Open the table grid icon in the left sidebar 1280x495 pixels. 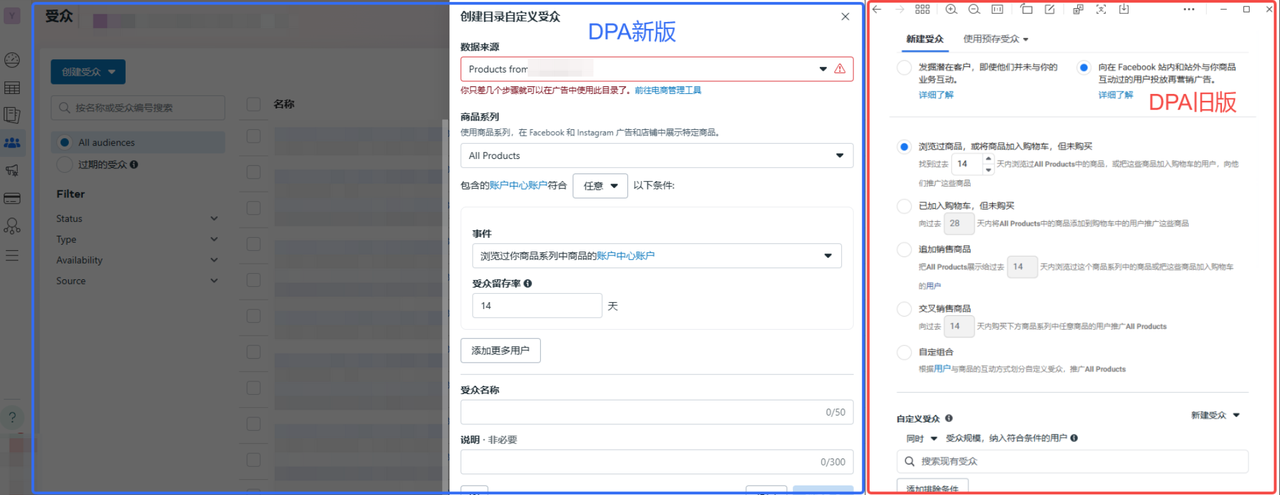tap(12, 89)
